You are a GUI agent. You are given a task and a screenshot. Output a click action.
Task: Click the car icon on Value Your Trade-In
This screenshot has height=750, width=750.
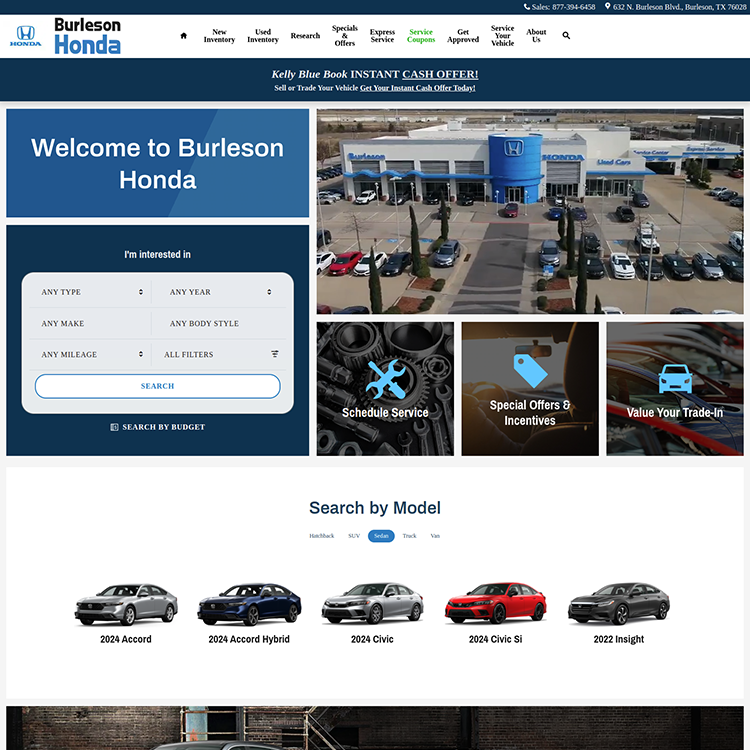[675, 379]
